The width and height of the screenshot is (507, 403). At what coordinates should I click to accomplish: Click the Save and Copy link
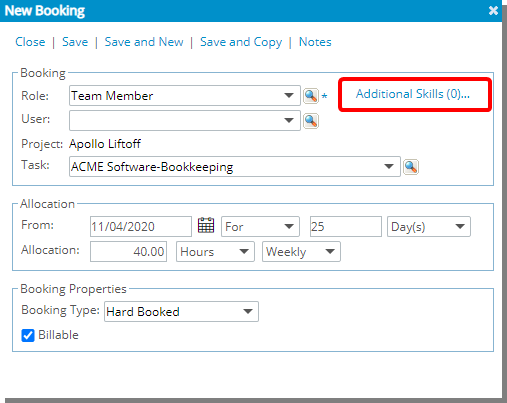pos(241,42)
